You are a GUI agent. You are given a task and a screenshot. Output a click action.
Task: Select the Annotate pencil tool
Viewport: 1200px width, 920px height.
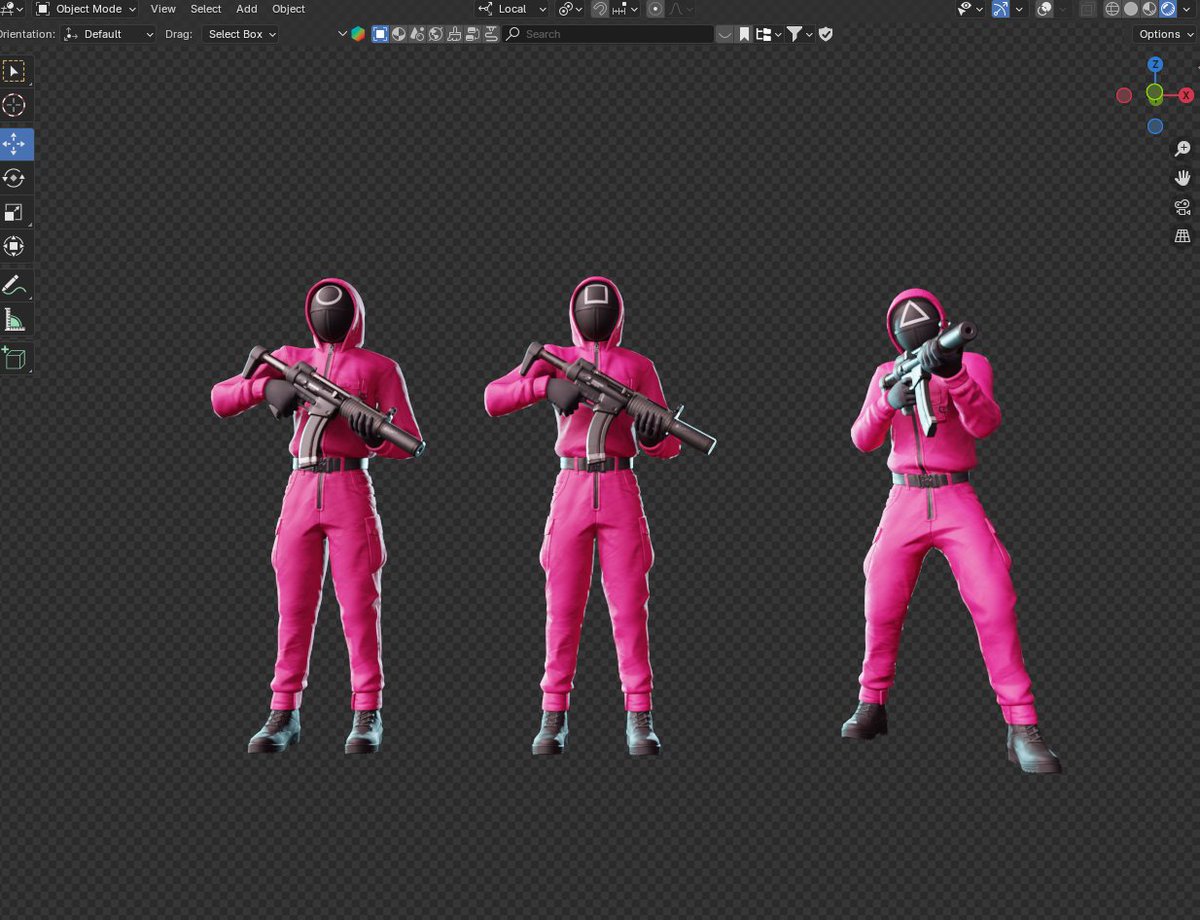pyautogui.click(x=14, y=285)
